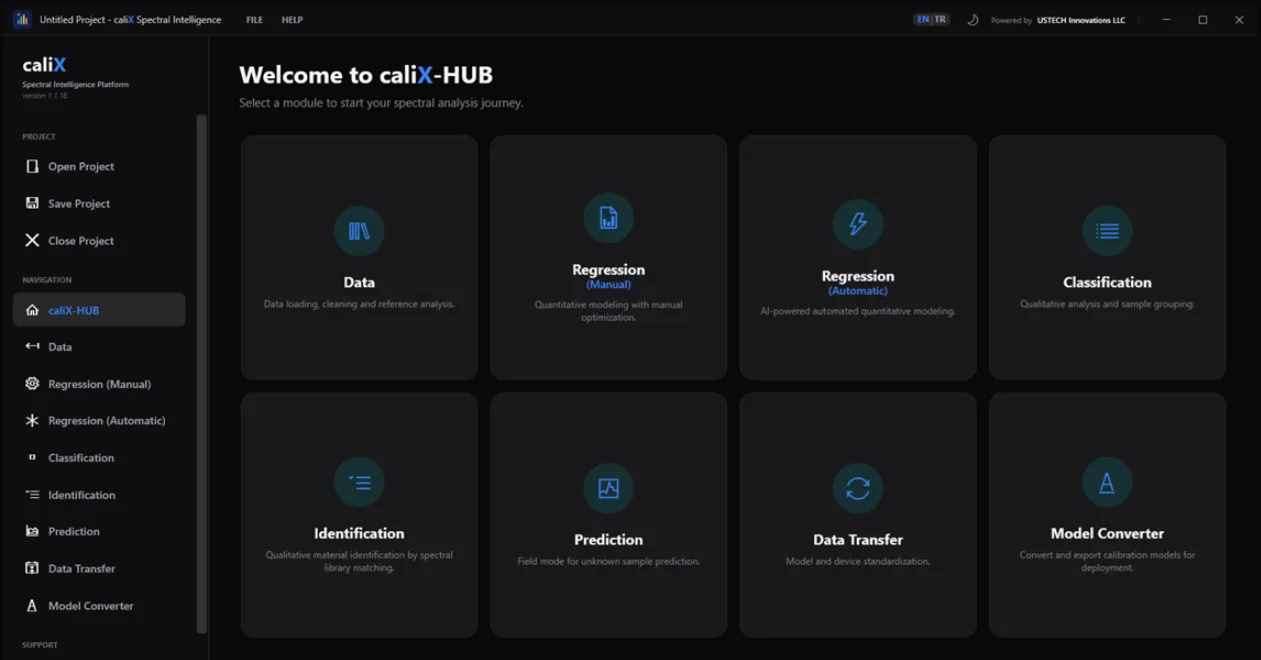Click the caliX-HUB home icon in sidebar
Viewport: 1261px width, 660px height.
(x=32, y=310)
